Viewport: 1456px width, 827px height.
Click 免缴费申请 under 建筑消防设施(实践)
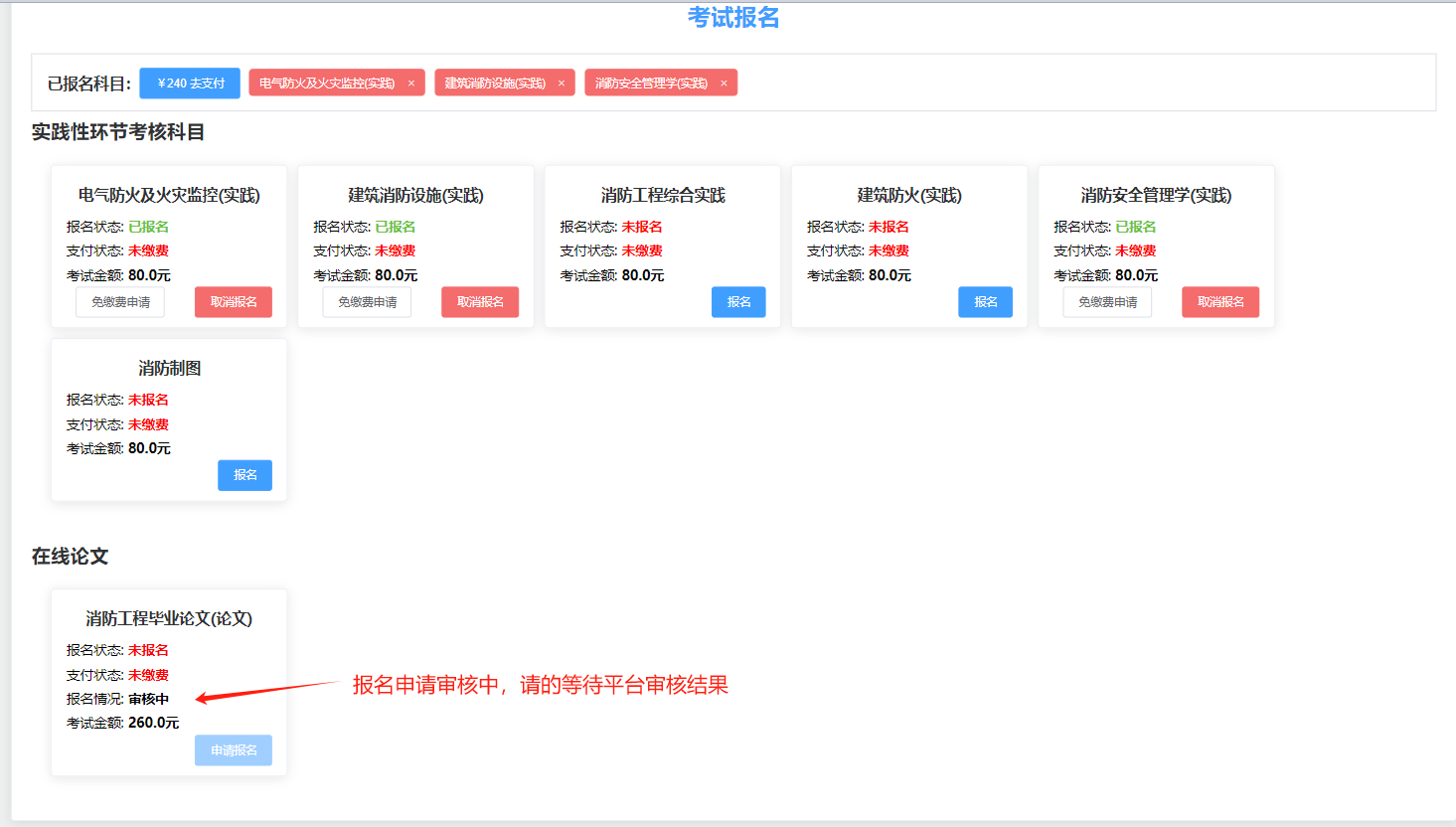coord(367,302)
